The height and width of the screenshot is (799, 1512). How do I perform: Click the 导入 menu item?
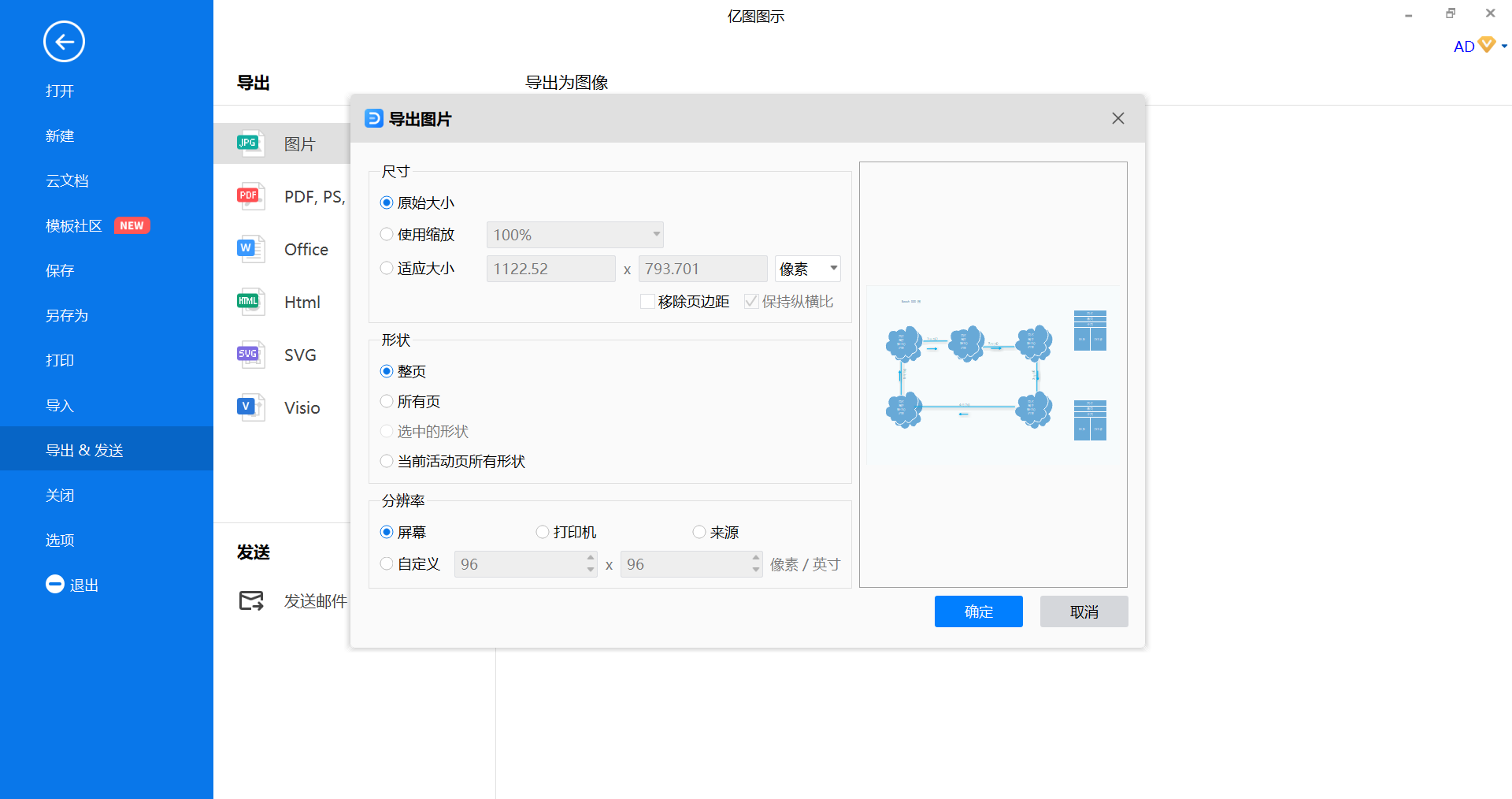[x=60, y=405]
